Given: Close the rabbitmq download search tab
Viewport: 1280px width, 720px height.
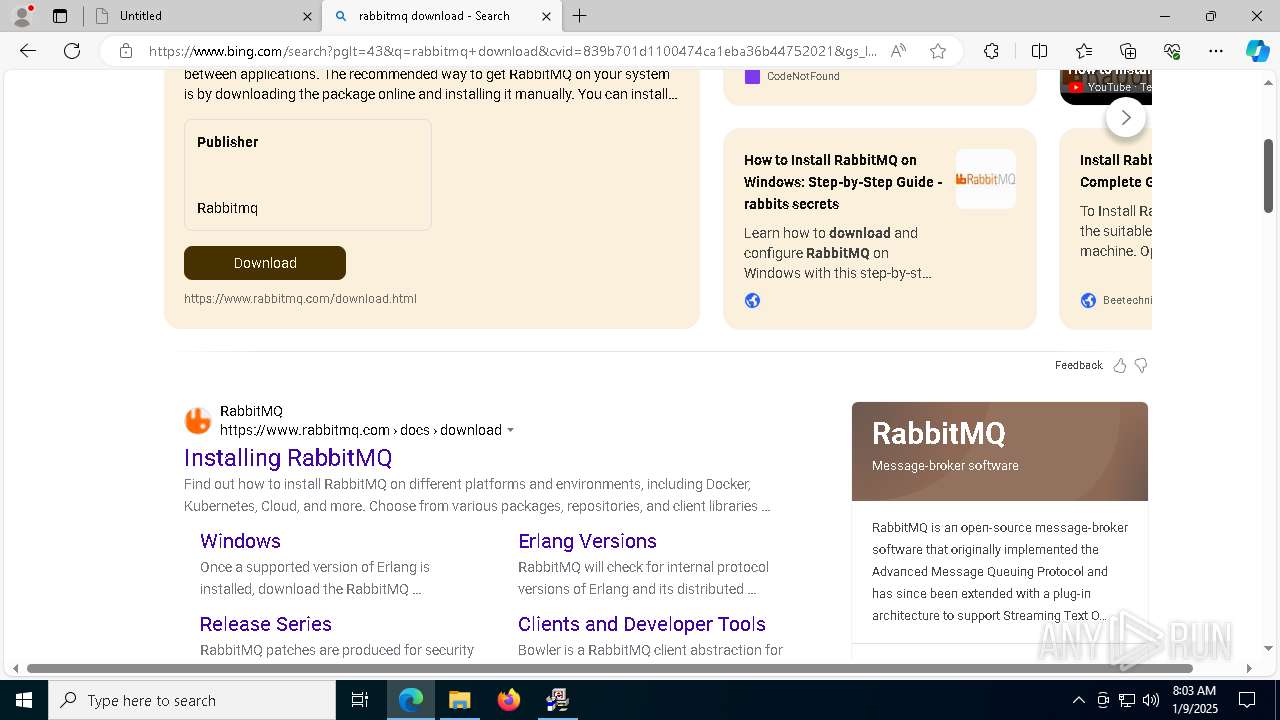Looking at the screenshot, I should coord(546,16).
